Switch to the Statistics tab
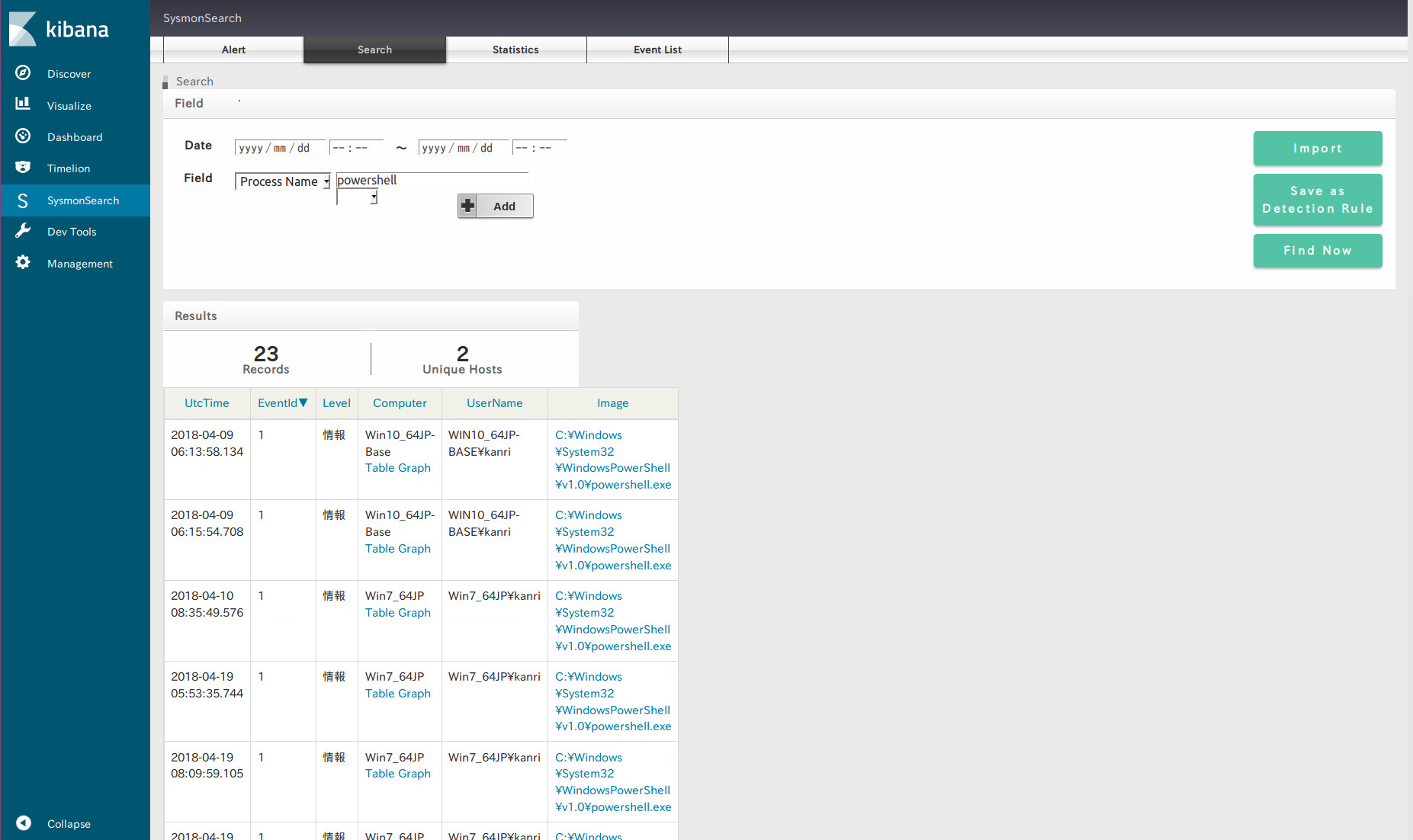1413x840 pixels. coord(515,50)
